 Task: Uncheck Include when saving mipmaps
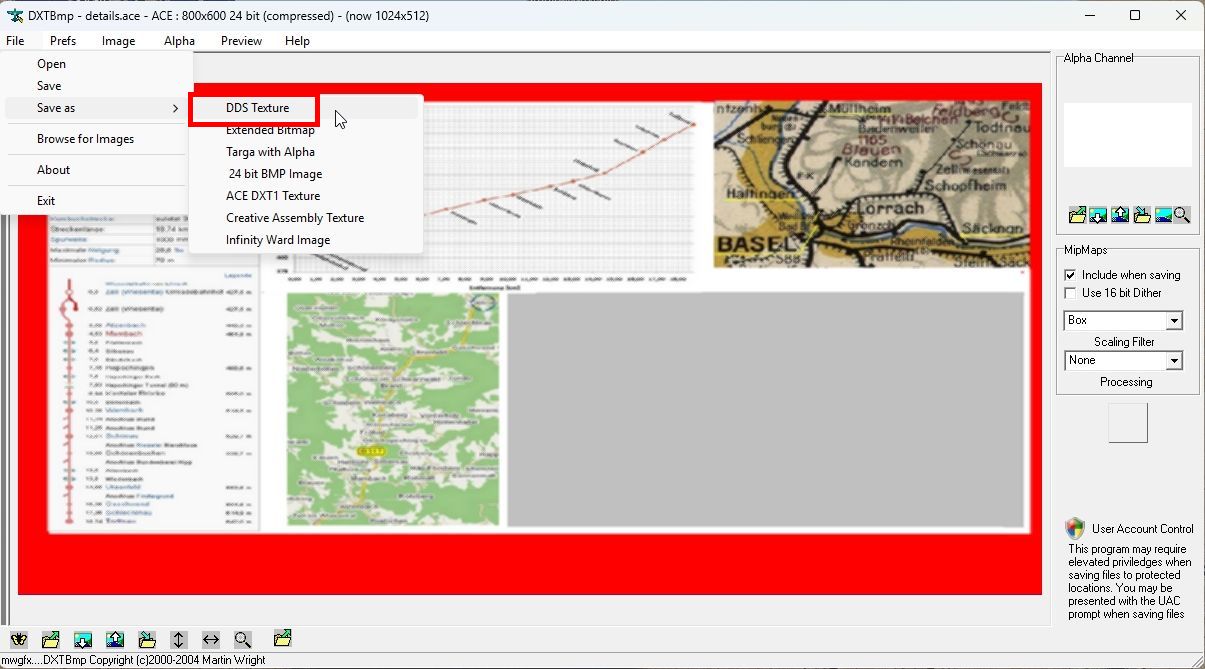1070,275
